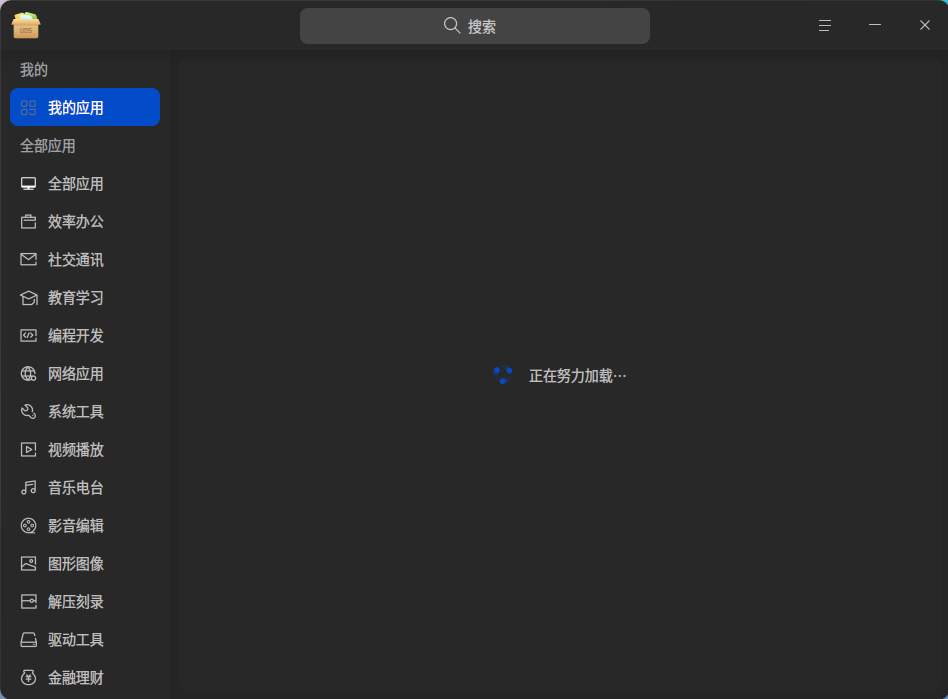Open the hamburger main menu
Screen dimensions: 948x699
pyautogui.click(x=825, y=25)
